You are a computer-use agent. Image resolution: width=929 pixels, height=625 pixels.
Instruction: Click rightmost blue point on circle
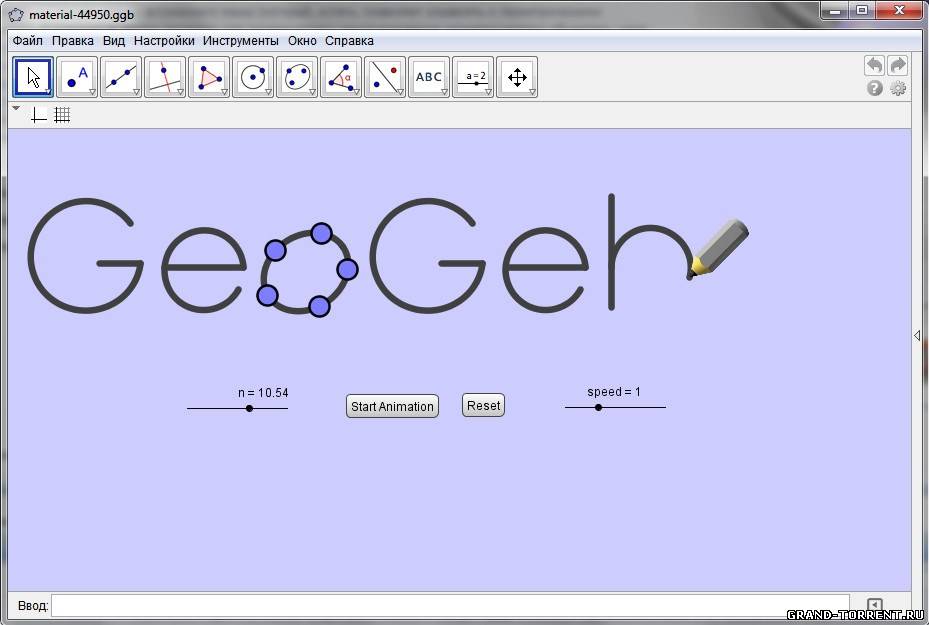pos(347,270)
